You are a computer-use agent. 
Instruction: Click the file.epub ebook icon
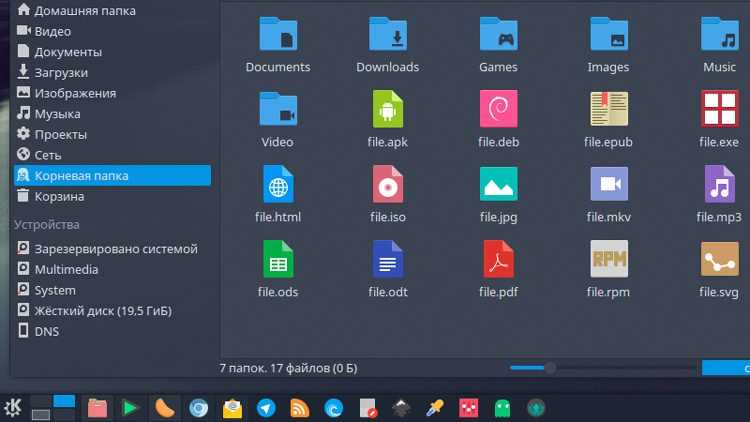point(608,109)
